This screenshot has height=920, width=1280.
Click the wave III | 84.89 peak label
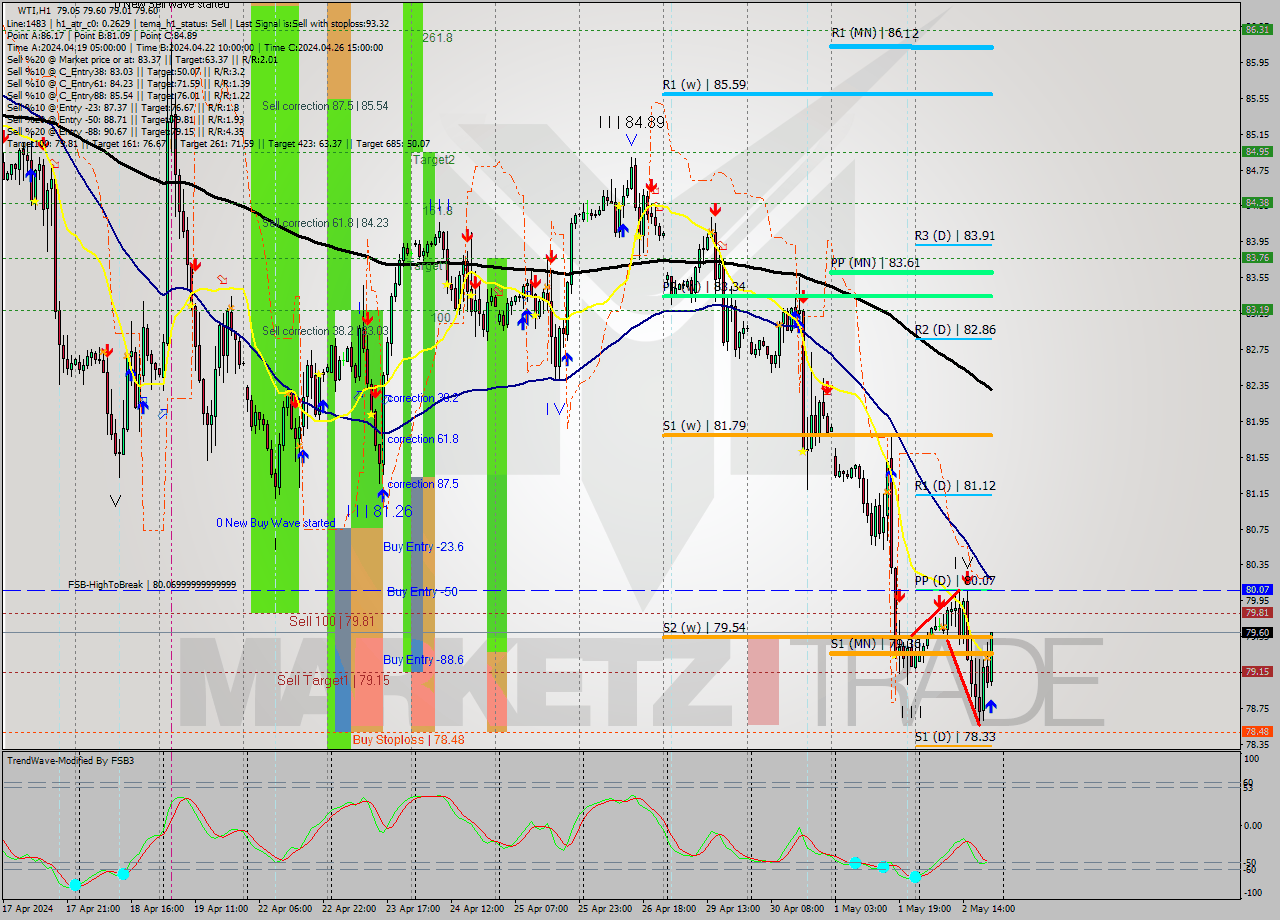click(632, 122)
